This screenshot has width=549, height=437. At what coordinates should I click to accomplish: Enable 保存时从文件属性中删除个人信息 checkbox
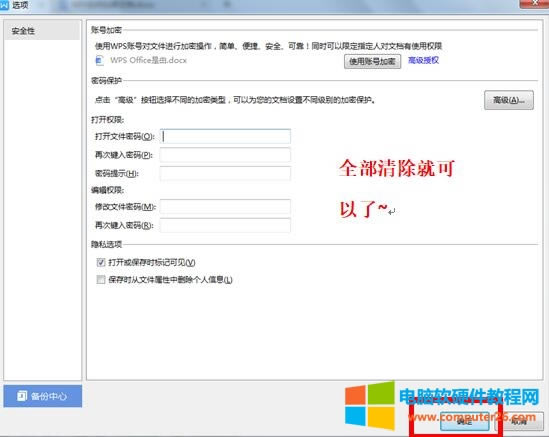pyautogui.click(x=101, y=279)
